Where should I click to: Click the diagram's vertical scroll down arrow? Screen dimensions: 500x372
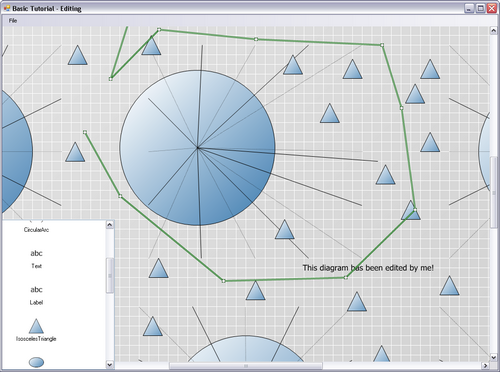(493, 357)
